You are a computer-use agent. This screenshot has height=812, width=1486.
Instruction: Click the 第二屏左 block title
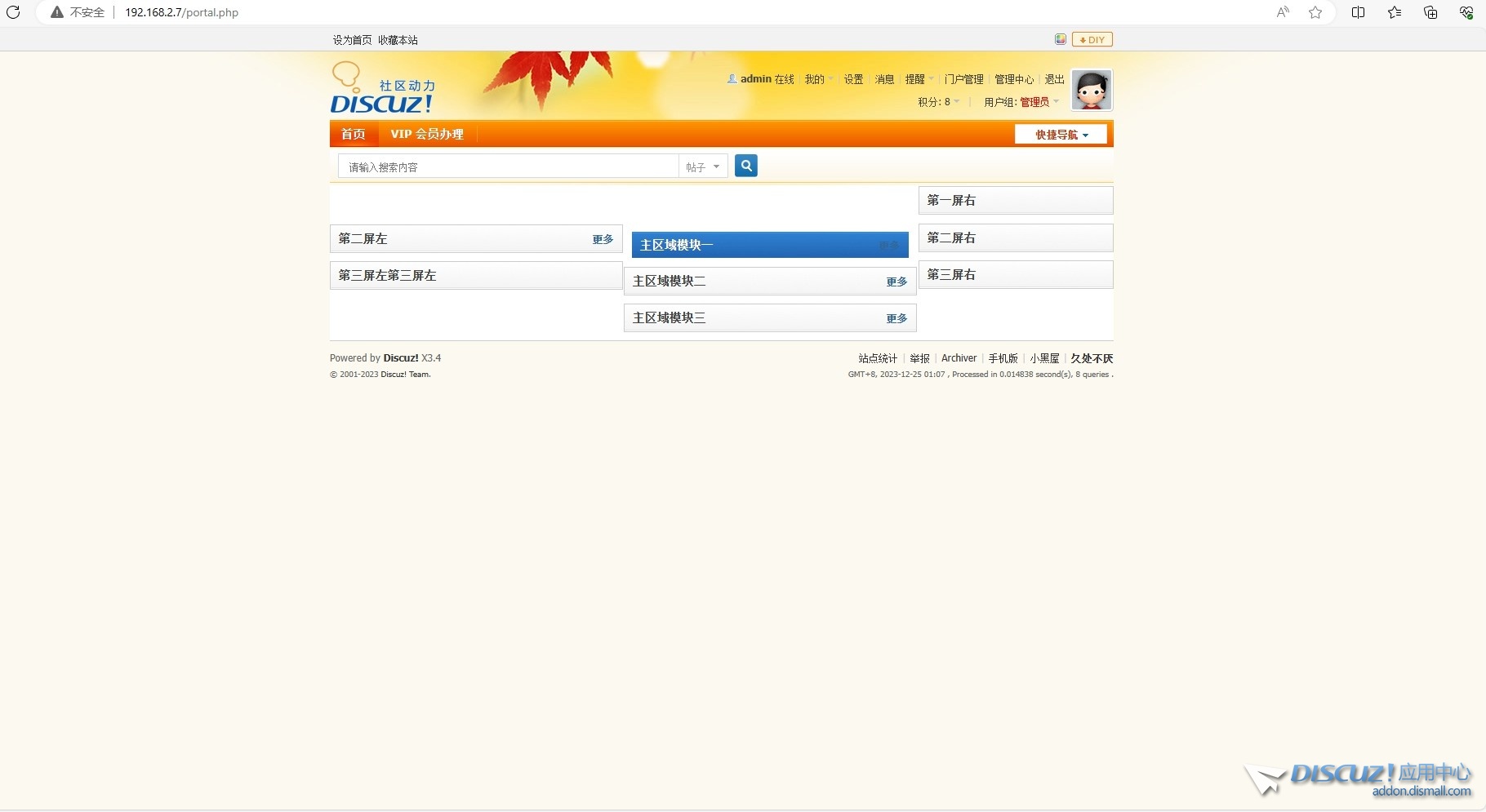click(x=363, y=238)
